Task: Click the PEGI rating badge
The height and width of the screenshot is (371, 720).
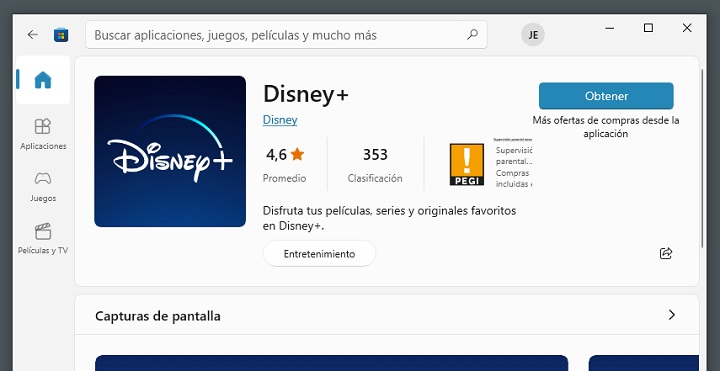Action: point(467,164)
